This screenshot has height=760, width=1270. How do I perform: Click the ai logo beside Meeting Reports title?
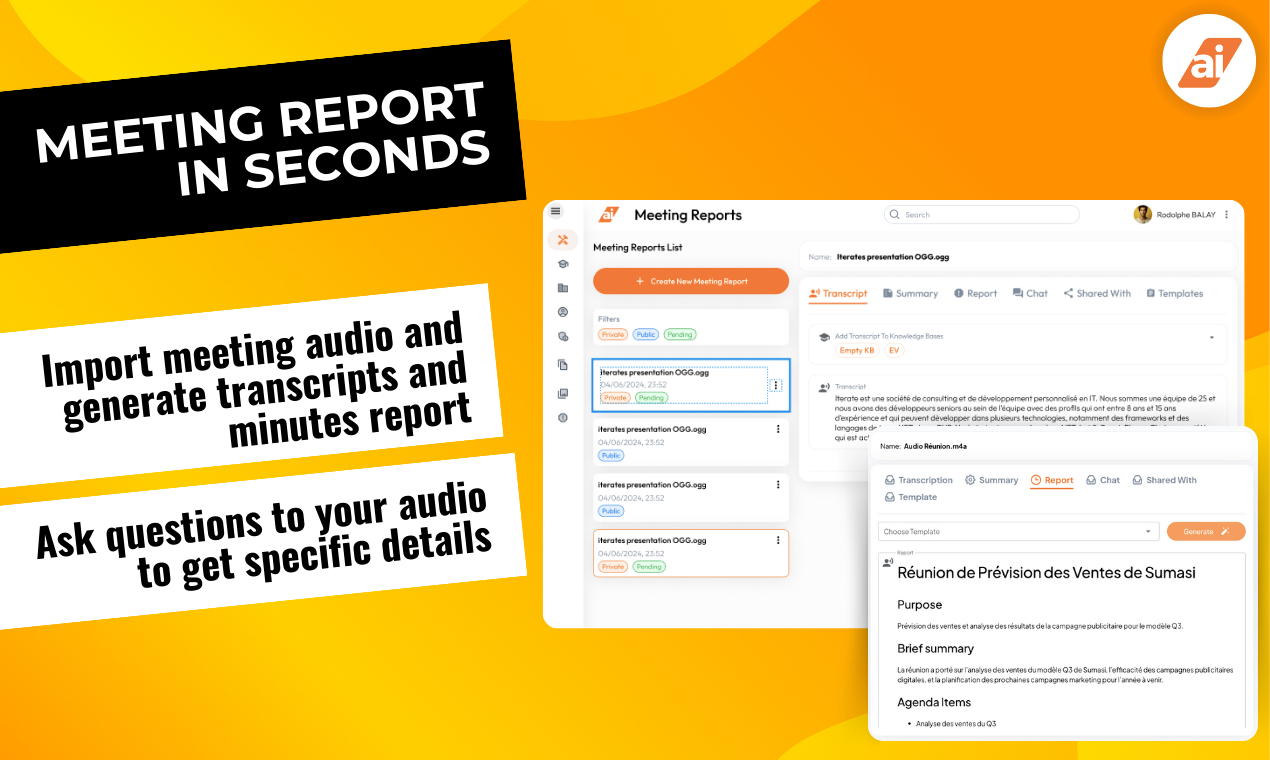point(609,214)
